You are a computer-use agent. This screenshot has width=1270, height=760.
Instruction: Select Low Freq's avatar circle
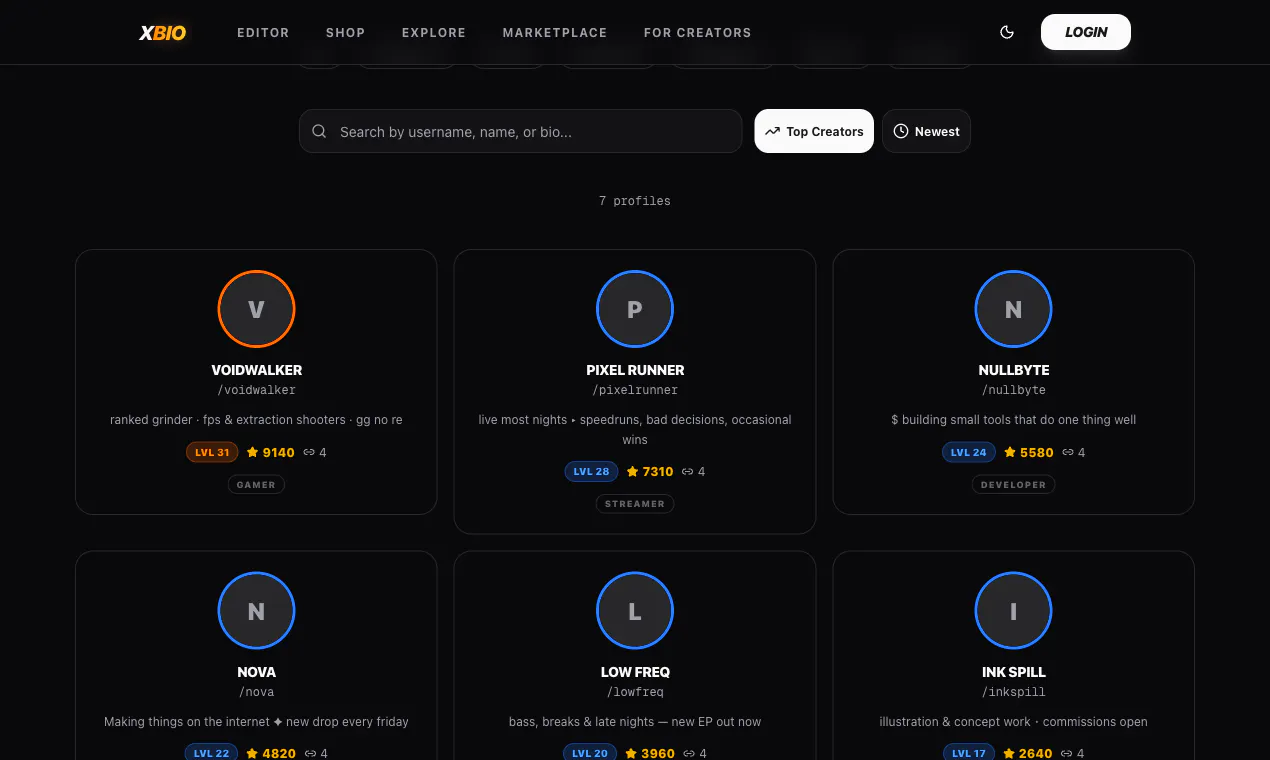635,611
